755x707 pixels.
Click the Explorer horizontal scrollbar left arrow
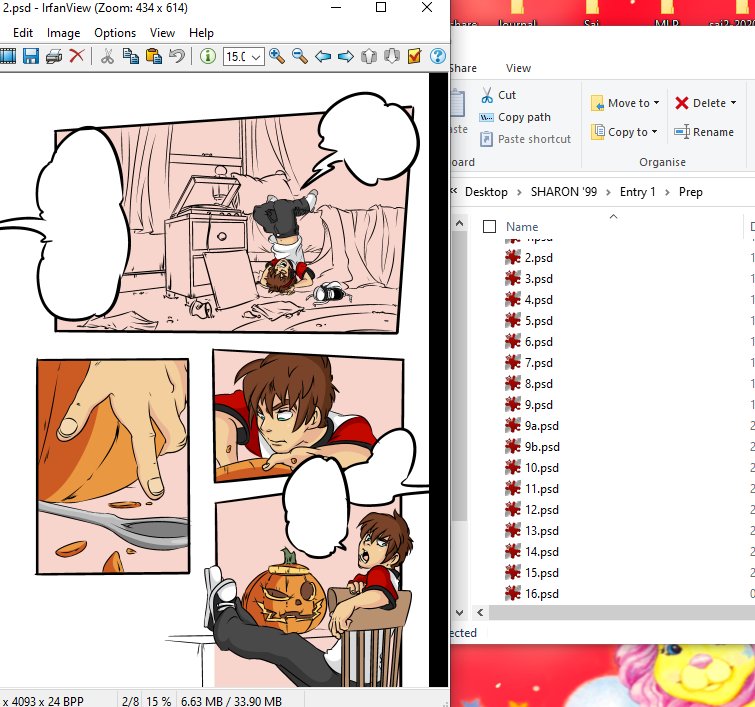point(480,613)
